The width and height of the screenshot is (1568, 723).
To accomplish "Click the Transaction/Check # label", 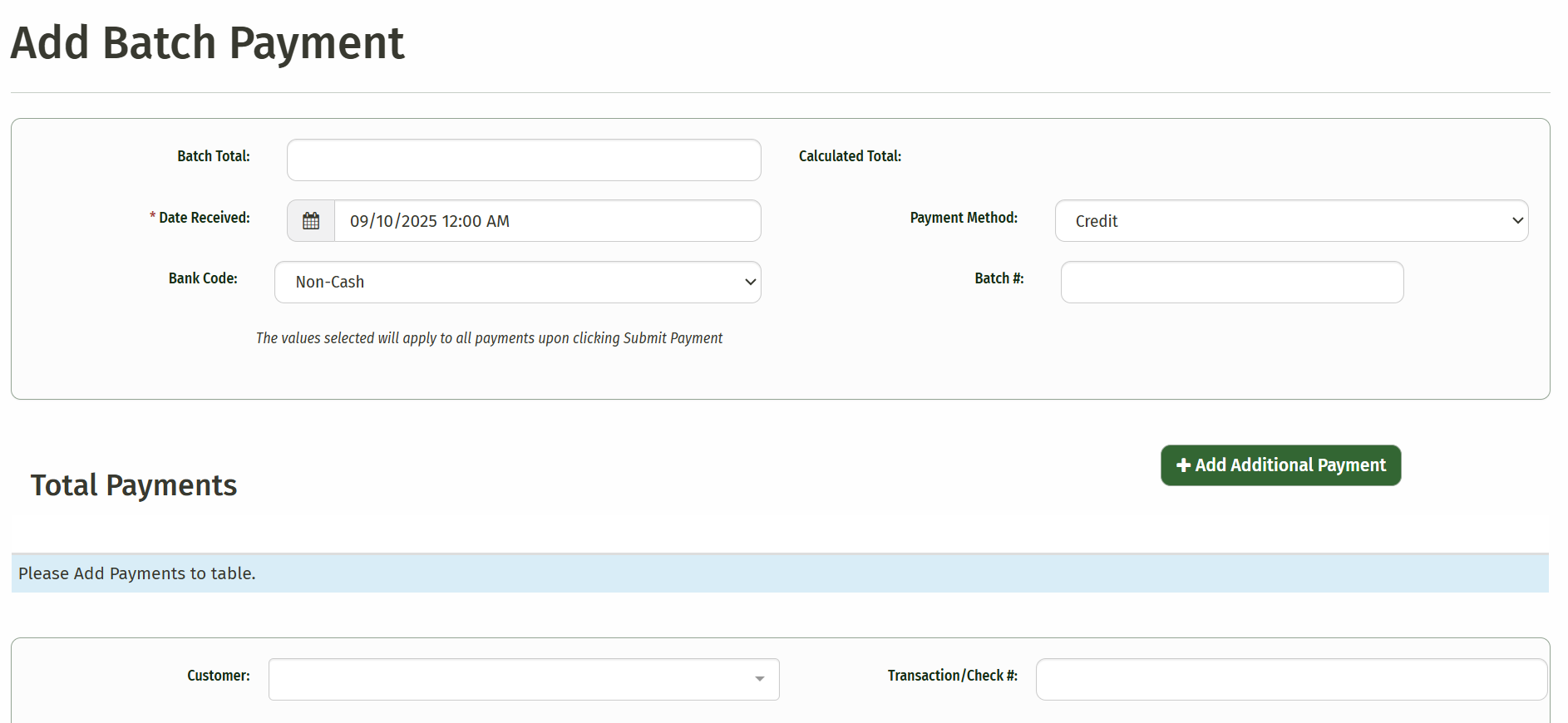I will click(952, 676).
